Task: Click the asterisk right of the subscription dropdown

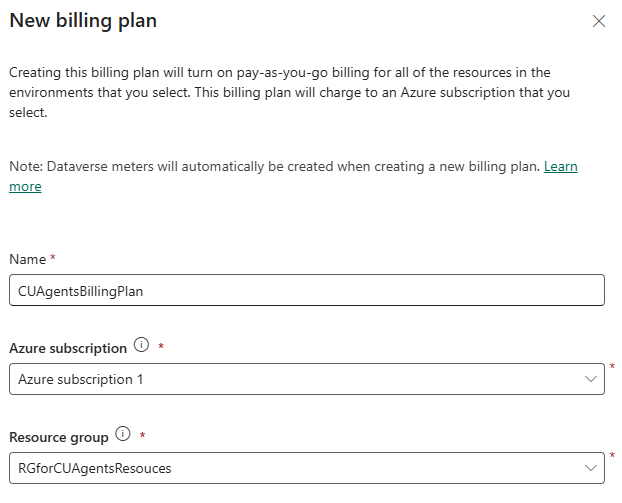Action: tap(612, 366)
